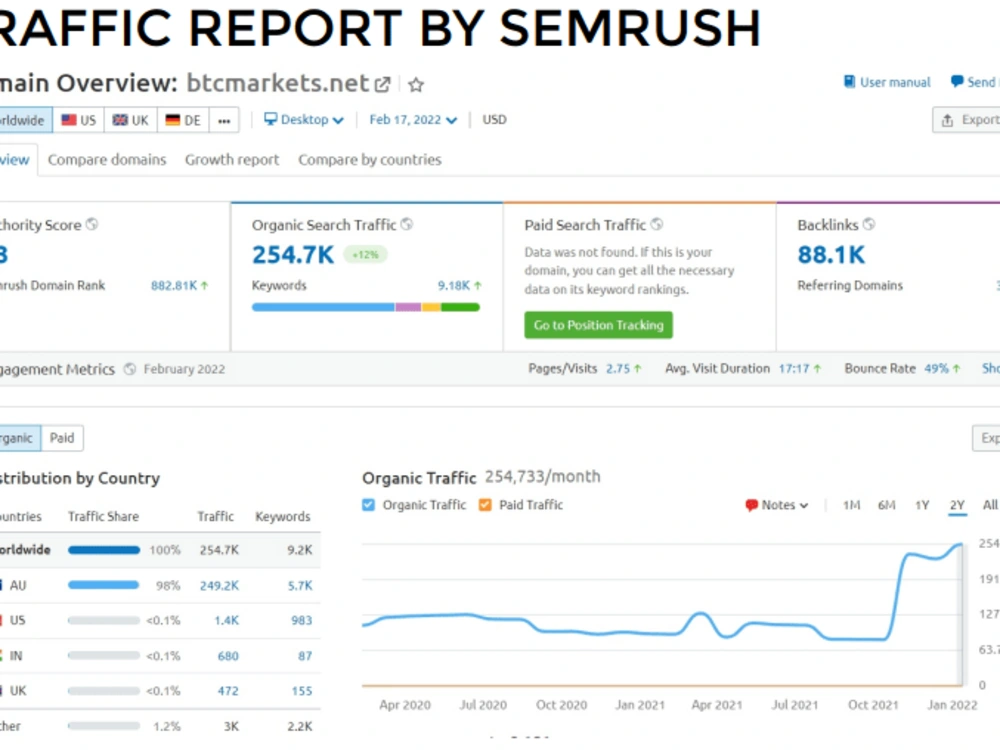Image resolution: width=1000 pixels, height=750 pixels.
Task: Open Paid Search Traffic info icon
Action: coord(656,224)
